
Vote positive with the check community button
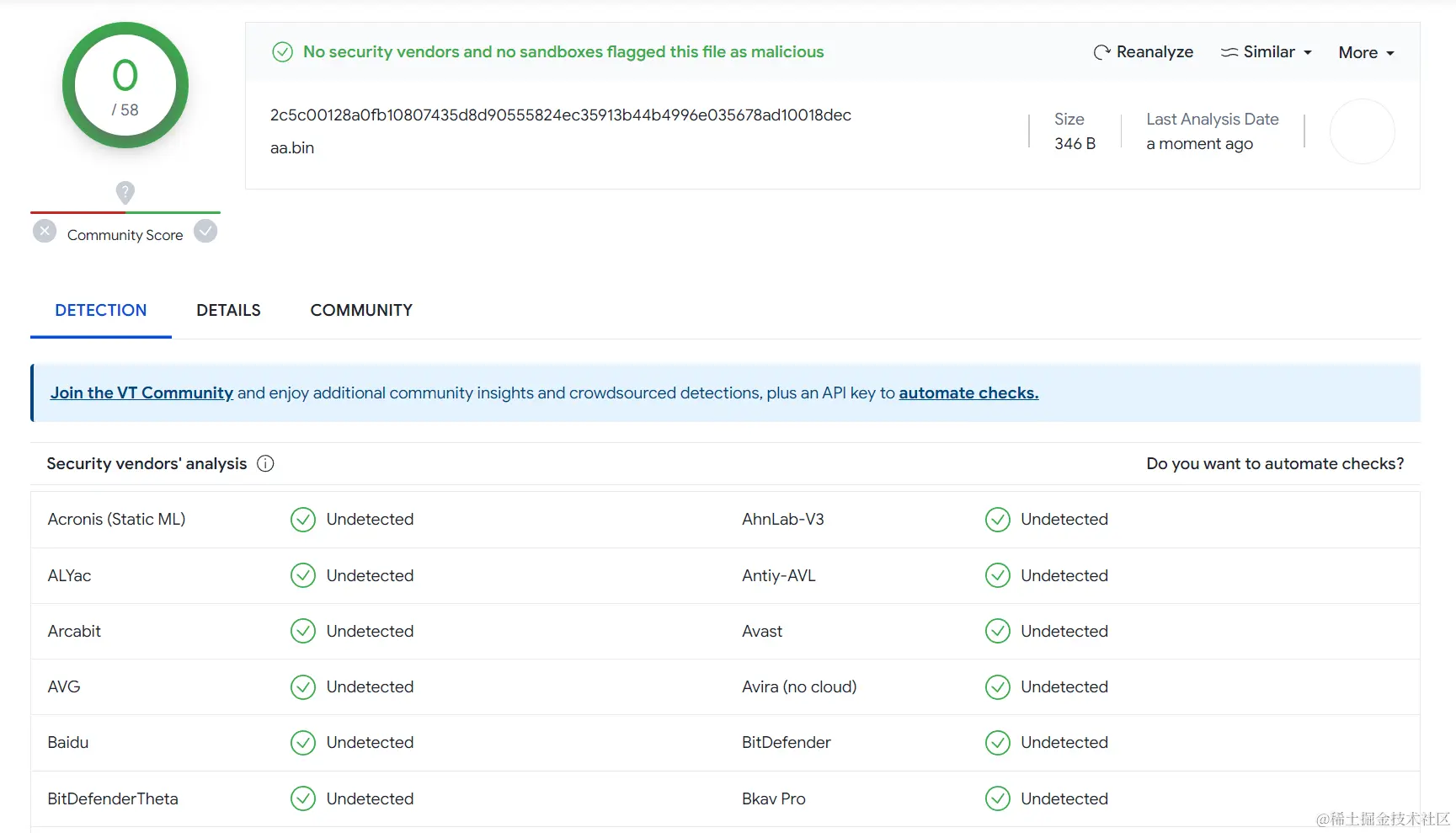click(x=205, y=231)
